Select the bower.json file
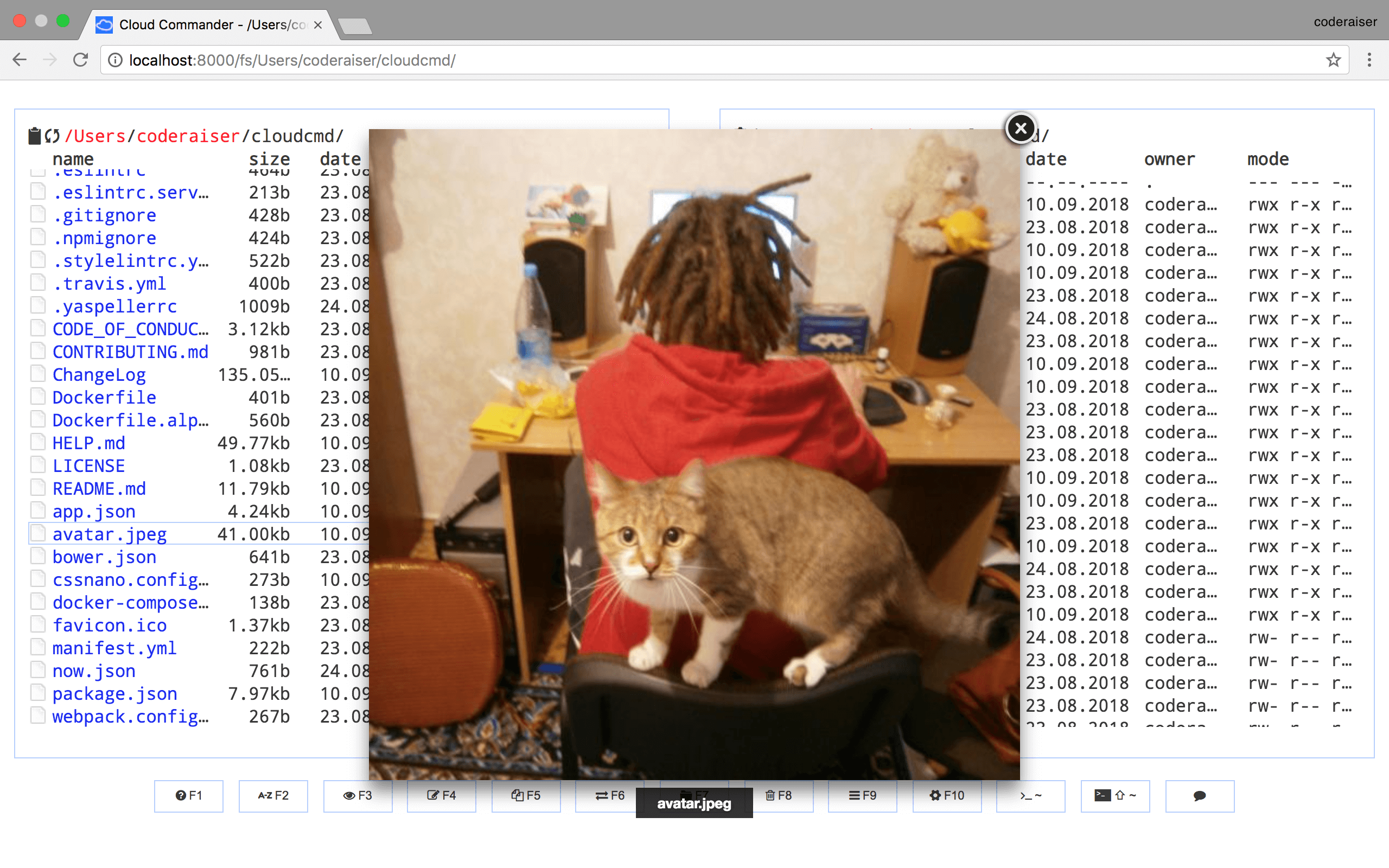This screenshot has width=1389, height=868. point(105,557)
